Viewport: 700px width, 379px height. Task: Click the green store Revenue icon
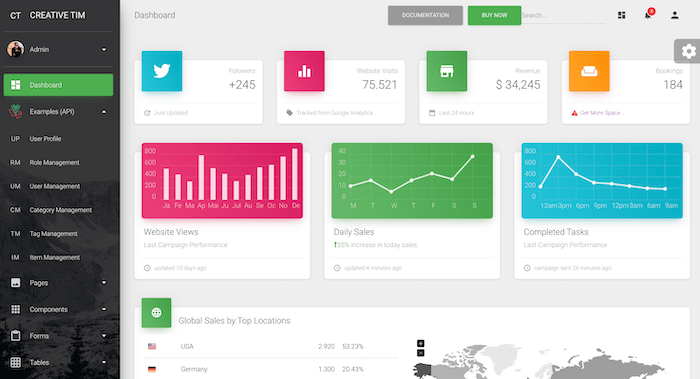click(x=446, y=71)
